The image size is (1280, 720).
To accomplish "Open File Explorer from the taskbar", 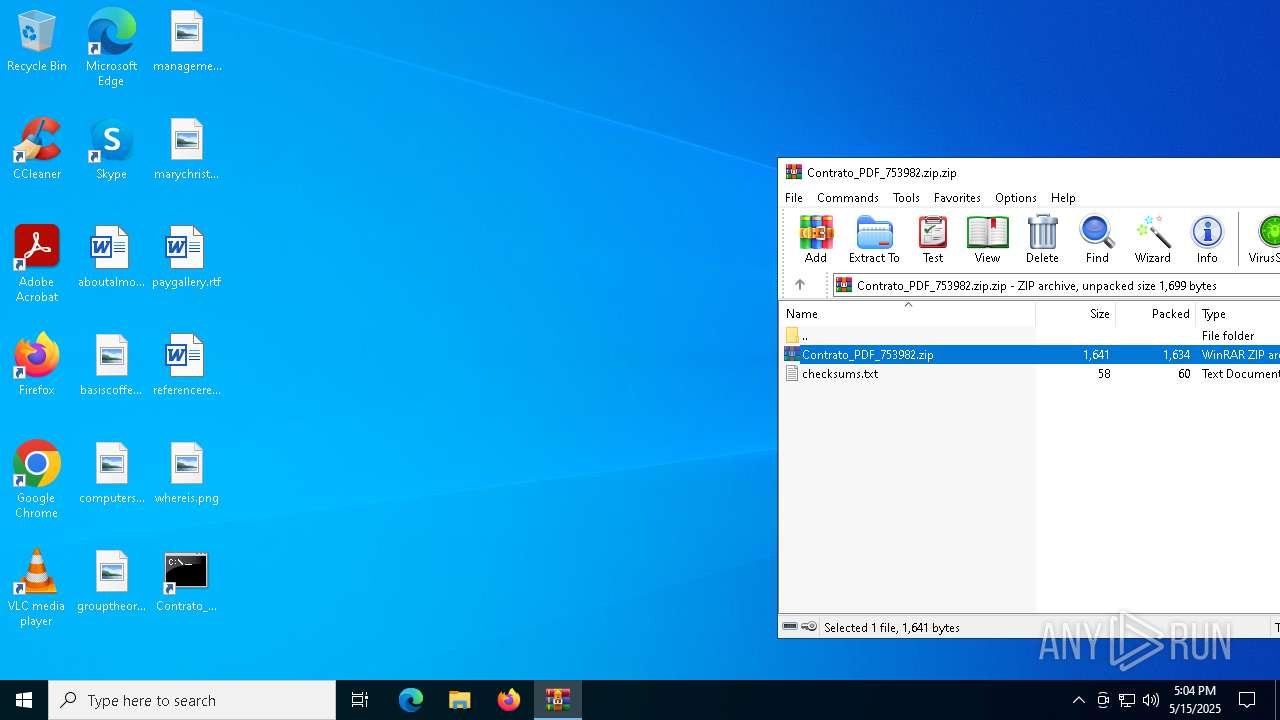I will click(460, 700).
